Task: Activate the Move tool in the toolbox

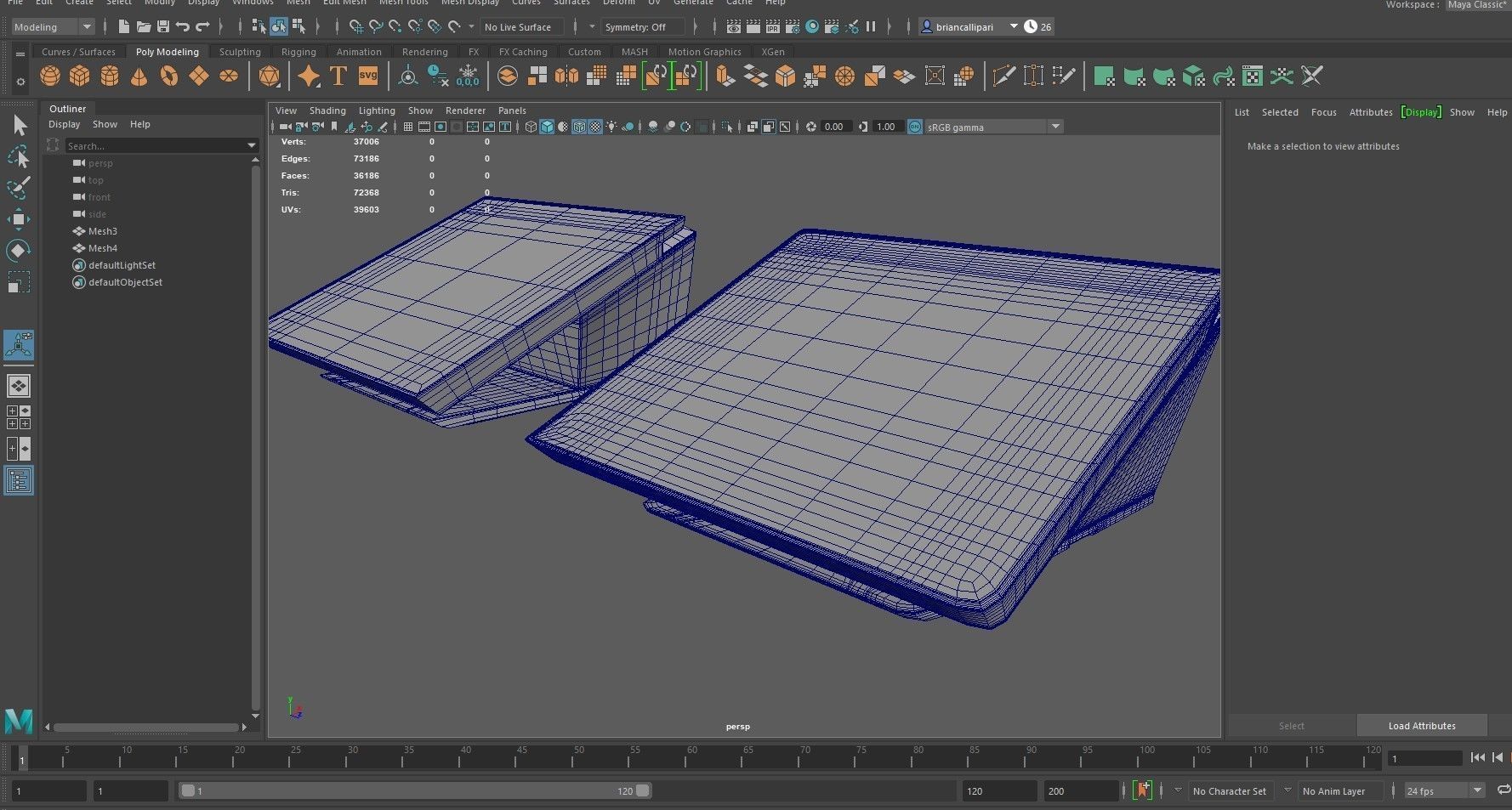Action: point(19,219)
